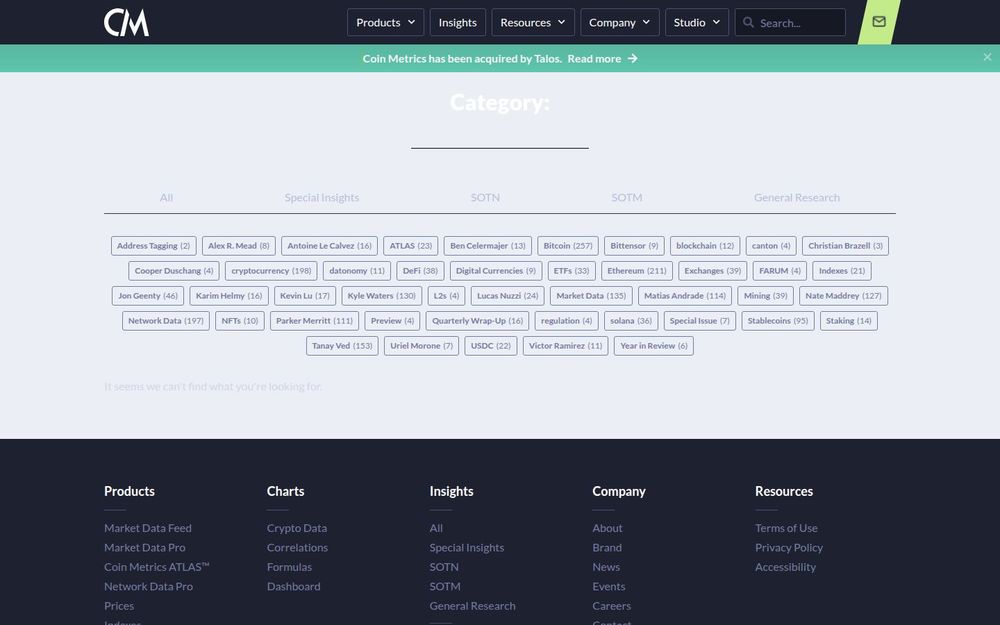Open Coin Metrics ATLAS footer link
The width and height of the screenshot is (1000, 625).
click(x=157, y=567)
